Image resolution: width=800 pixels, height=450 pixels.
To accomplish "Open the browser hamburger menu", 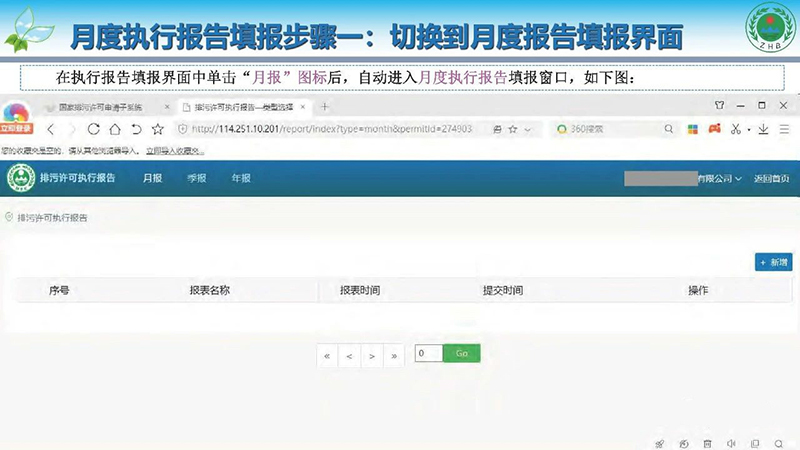I will [783, 129].
